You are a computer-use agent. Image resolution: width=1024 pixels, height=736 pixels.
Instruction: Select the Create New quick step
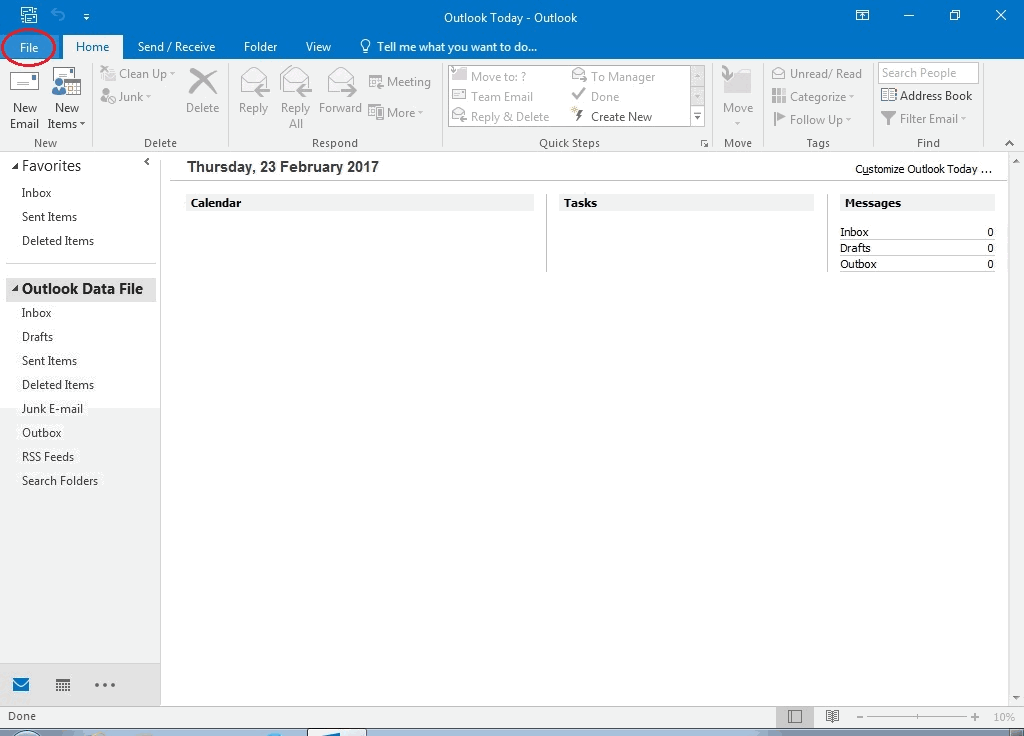point(611,116)
